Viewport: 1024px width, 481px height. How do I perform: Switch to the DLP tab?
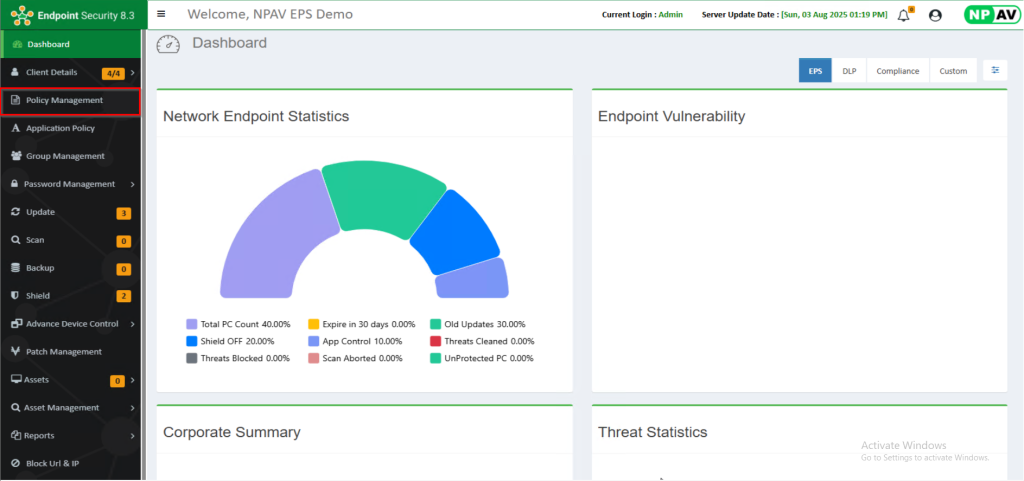(x=848, y=71)
